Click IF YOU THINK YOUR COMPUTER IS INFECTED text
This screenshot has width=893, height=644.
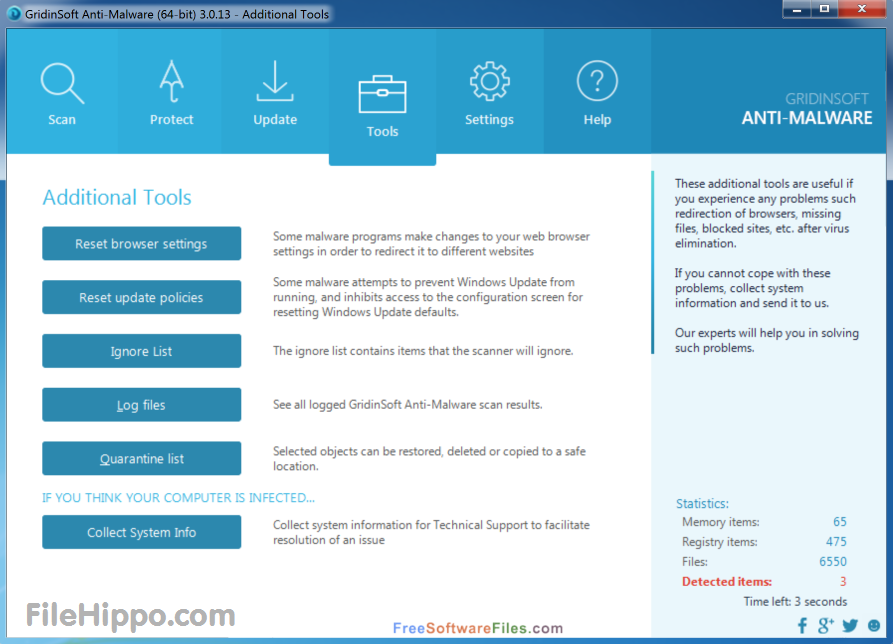[178, 498]
